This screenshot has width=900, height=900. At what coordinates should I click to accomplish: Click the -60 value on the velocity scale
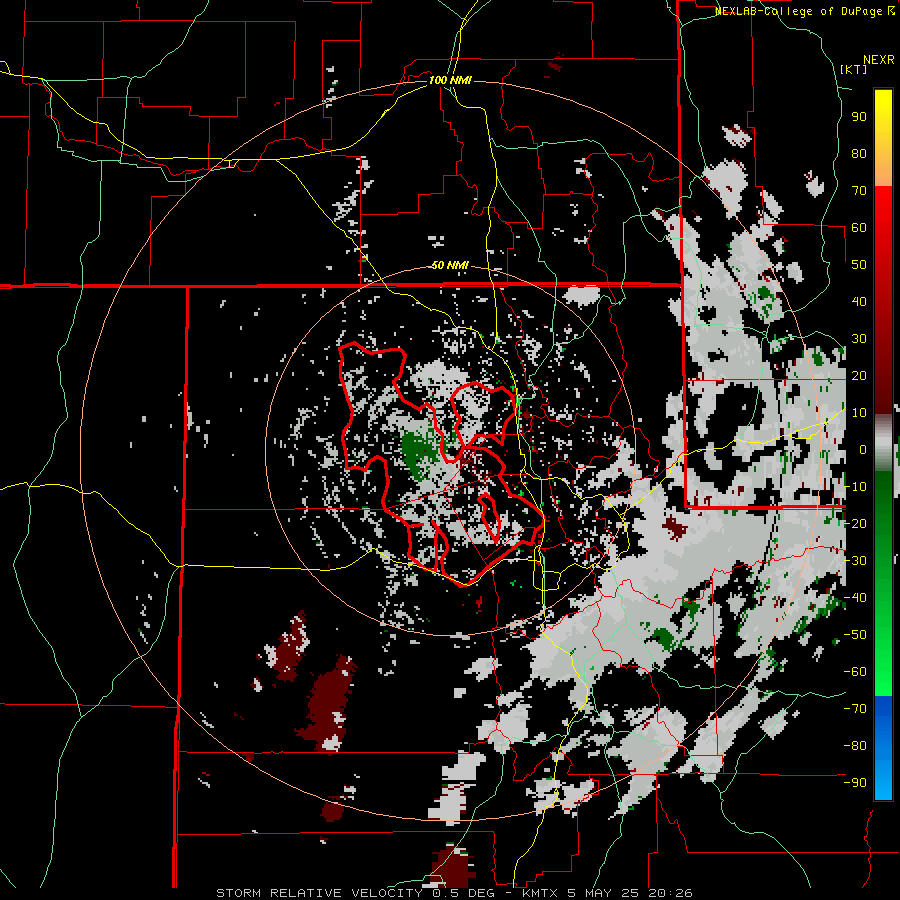point(855,672)
